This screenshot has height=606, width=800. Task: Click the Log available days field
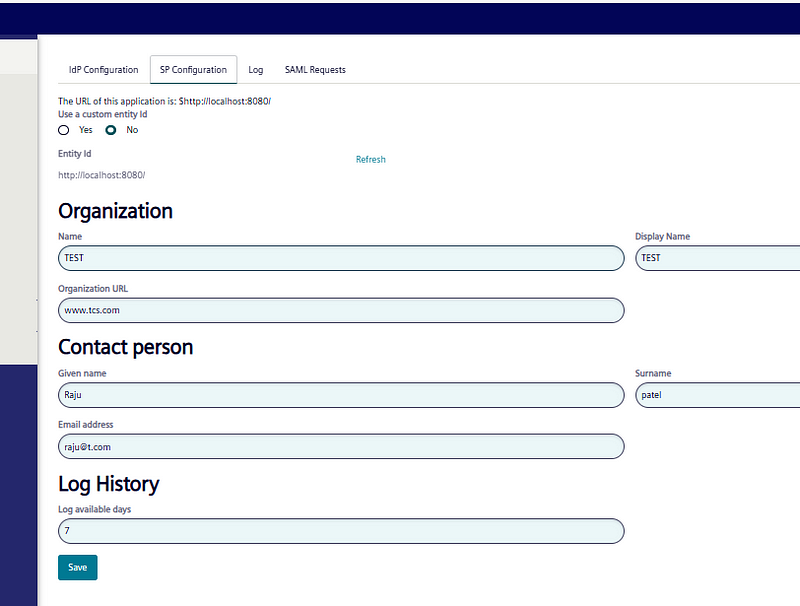(341, 531)
